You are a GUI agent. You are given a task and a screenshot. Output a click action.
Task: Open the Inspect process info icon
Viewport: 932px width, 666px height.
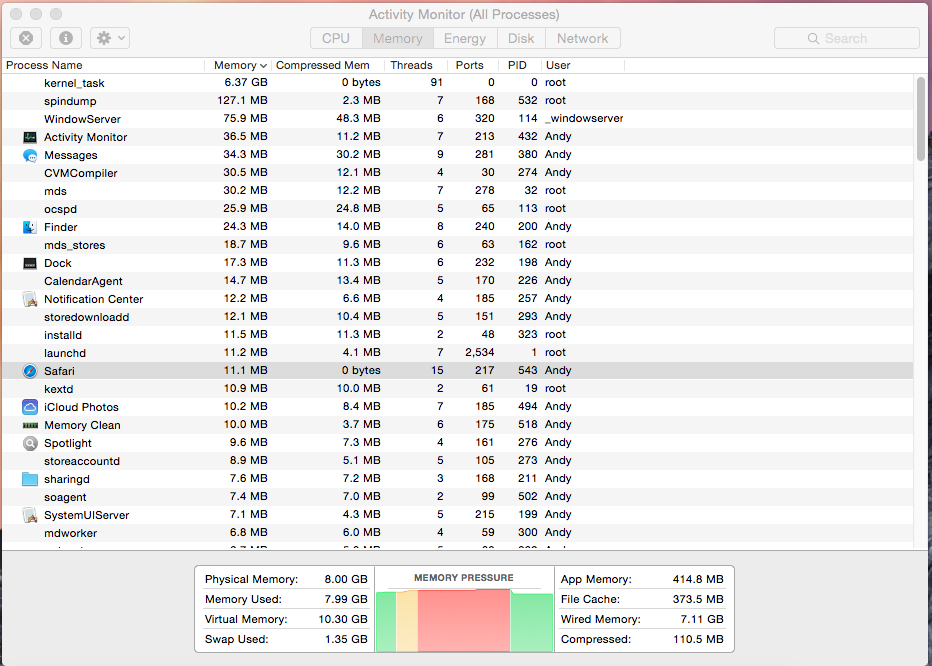coord(65,38)
